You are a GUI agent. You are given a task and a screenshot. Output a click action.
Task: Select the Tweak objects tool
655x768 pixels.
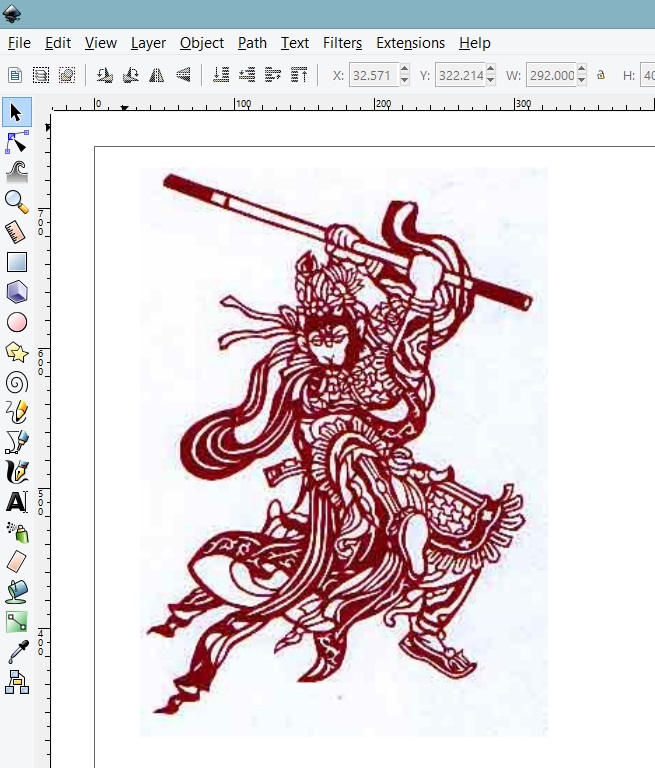17,172
